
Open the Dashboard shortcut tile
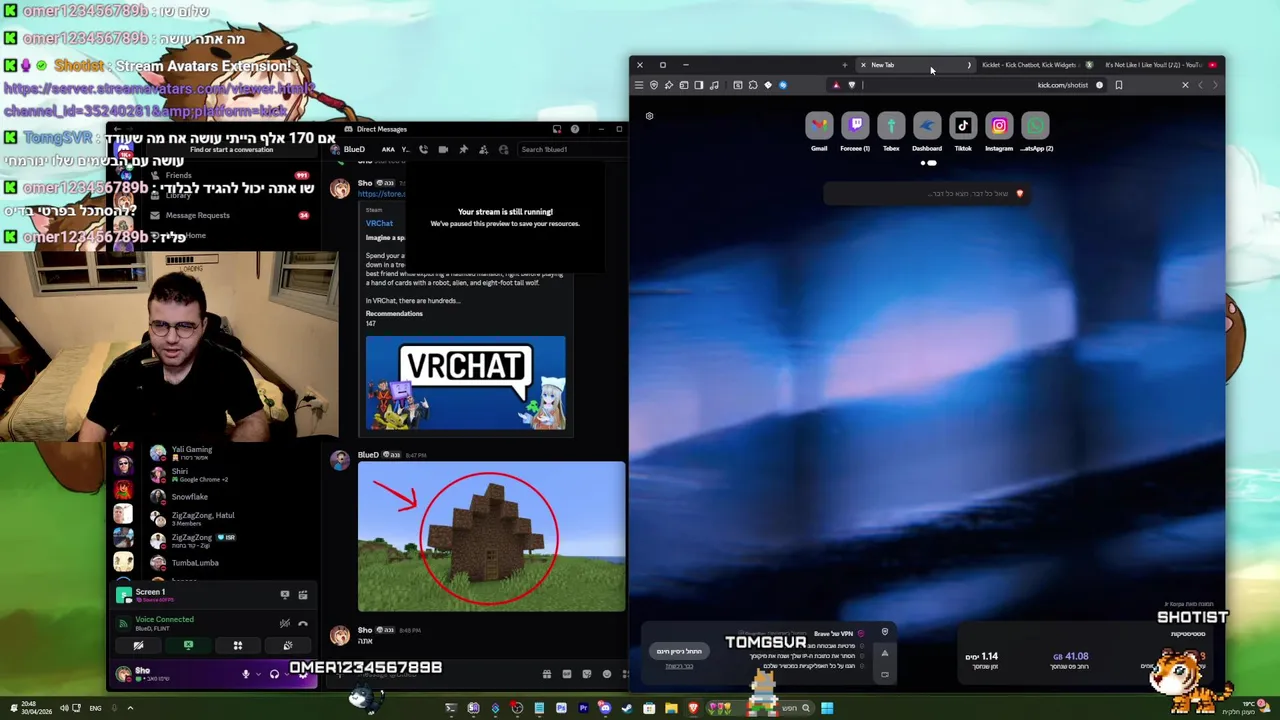[927, 126]
